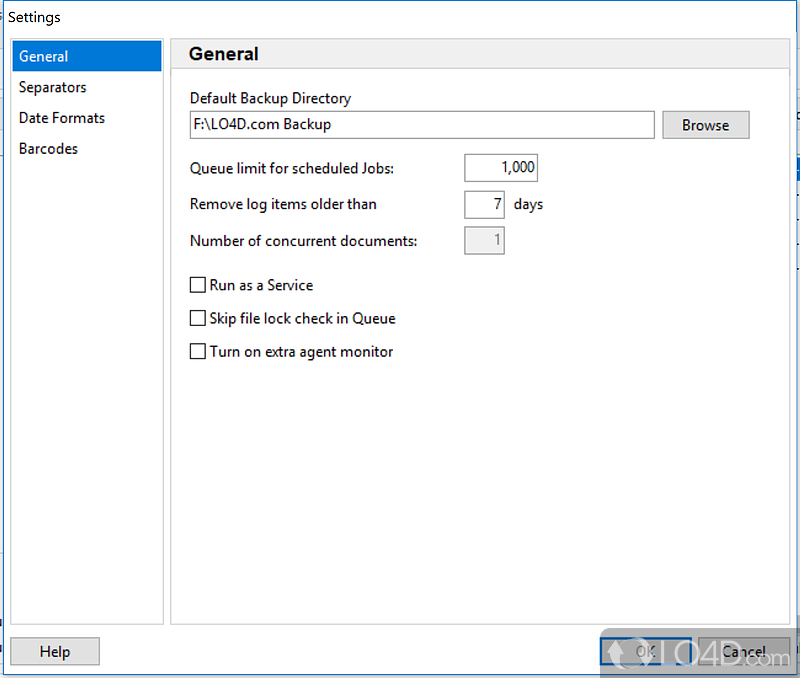
Task: Click the log retention days field showing 7
Action: pyautogui.click(x=485, y=204)
